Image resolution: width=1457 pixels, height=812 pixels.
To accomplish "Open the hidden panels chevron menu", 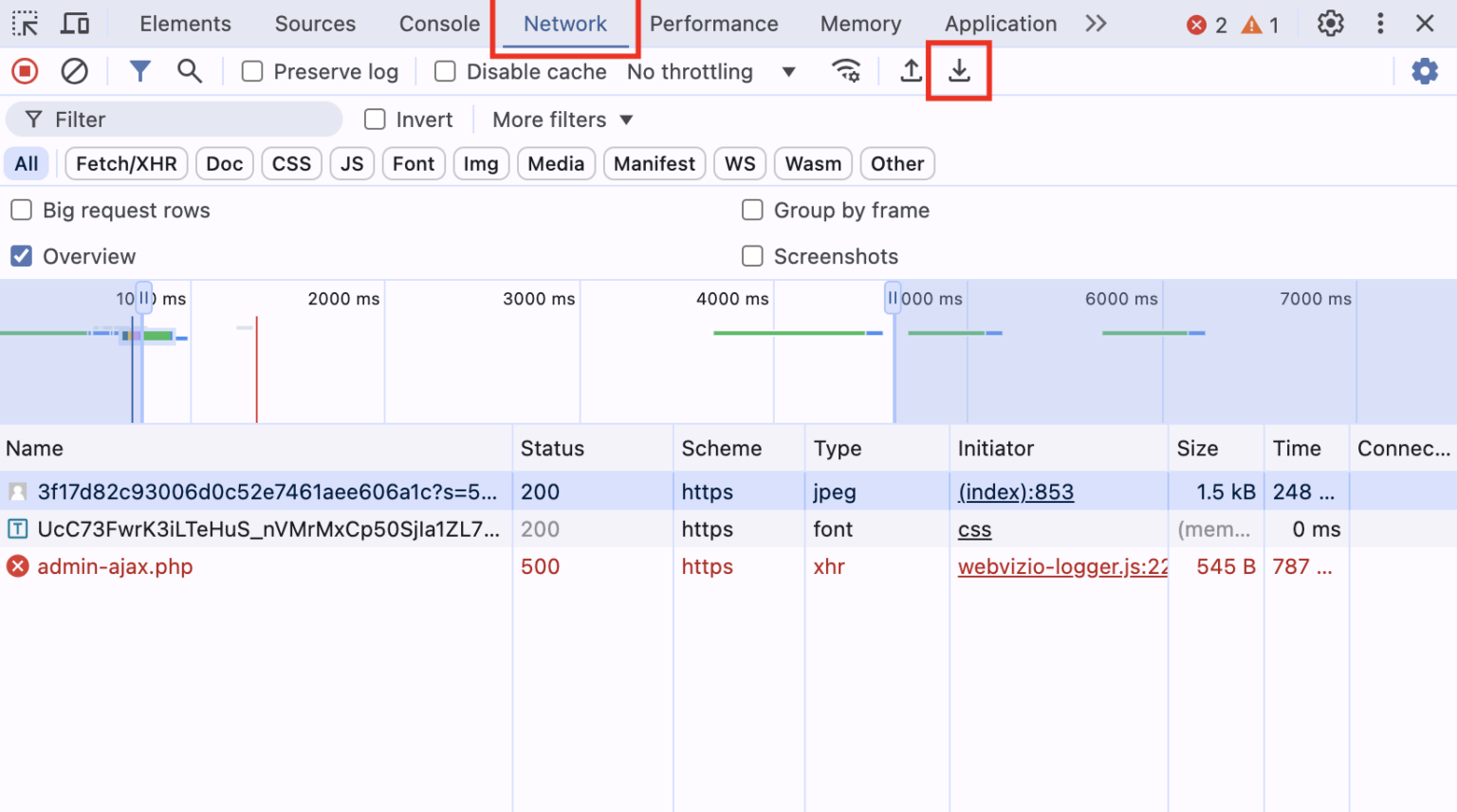I will 1096,23.
